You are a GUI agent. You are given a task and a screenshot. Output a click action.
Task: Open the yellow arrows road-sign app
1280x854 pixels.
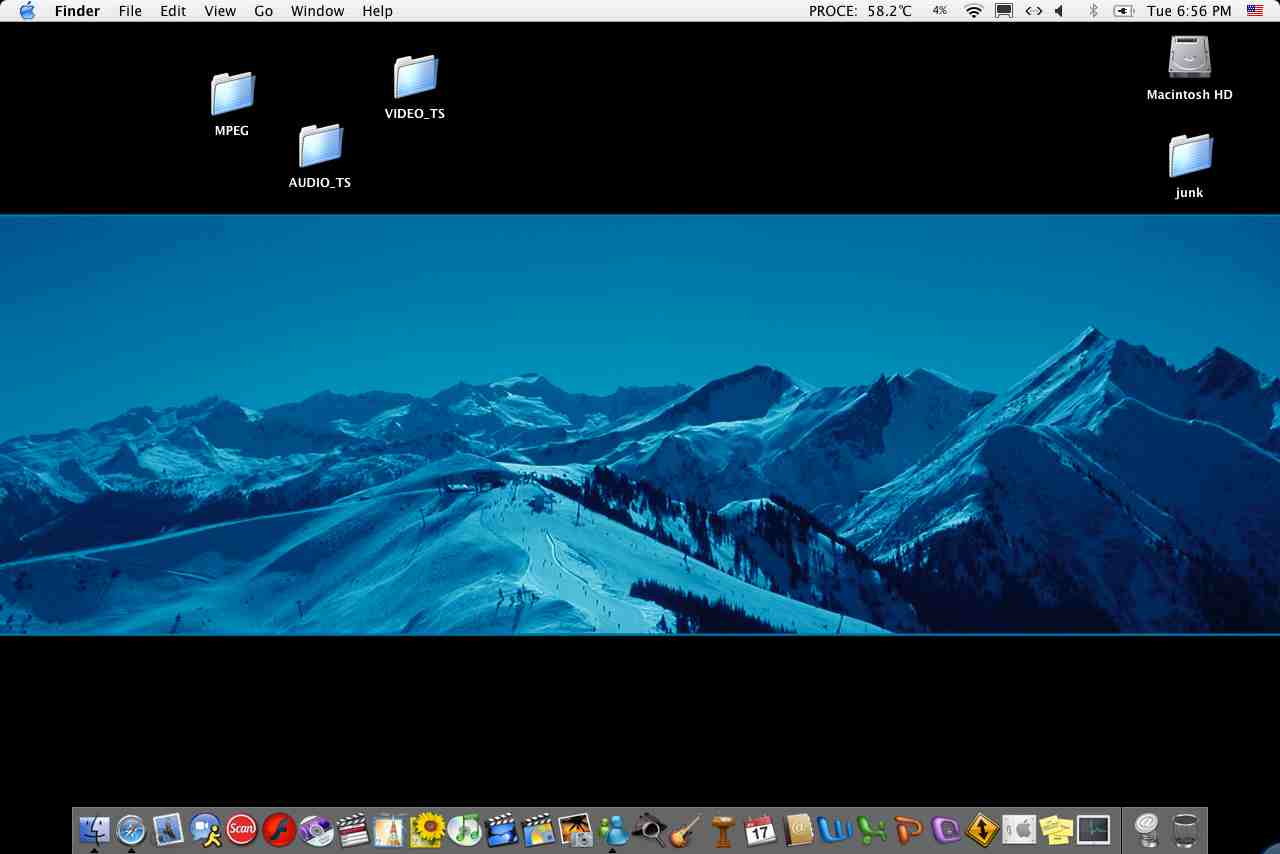(982, 829)
